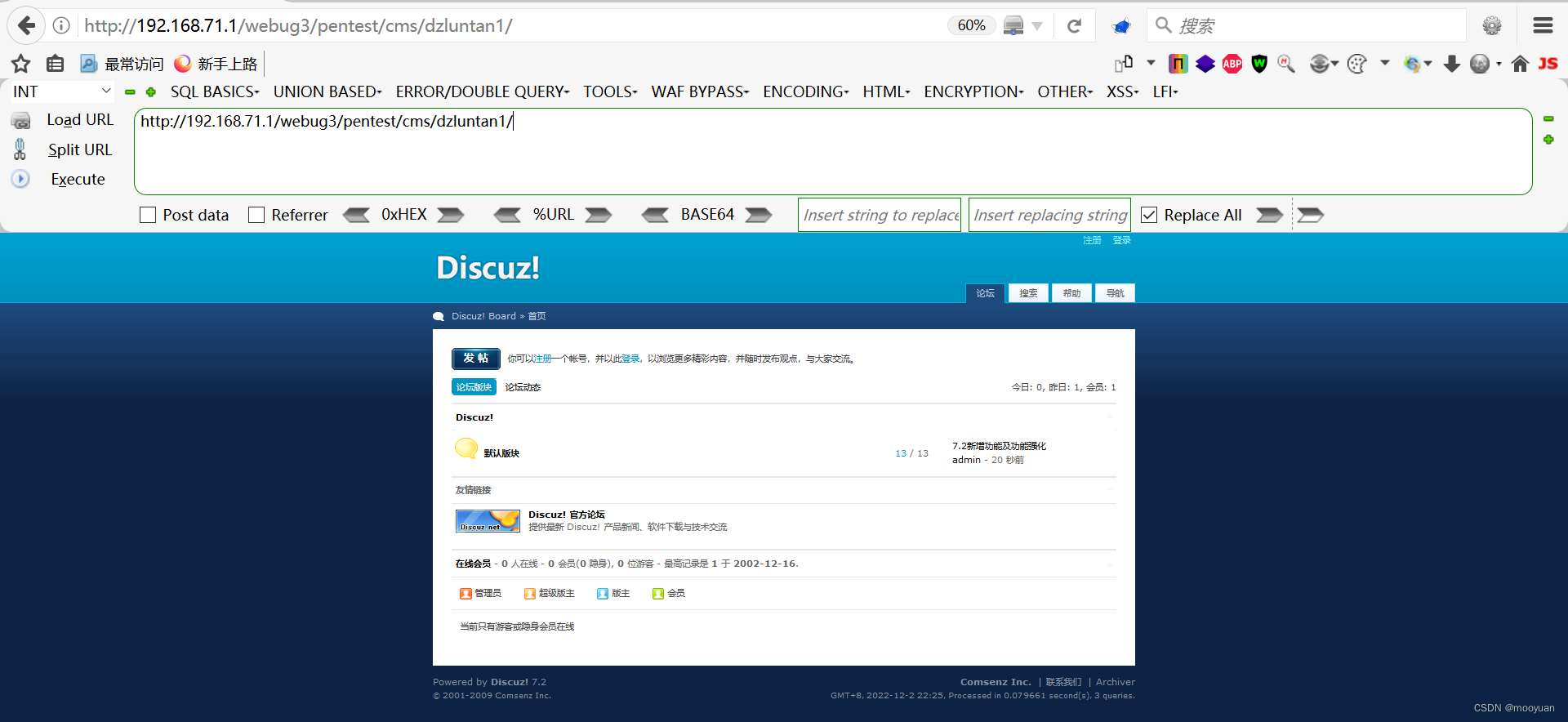This screenshot has height=722, width=1568.
Task: Select the 搜索 nav tab
Action: [x=1028, y=293]
